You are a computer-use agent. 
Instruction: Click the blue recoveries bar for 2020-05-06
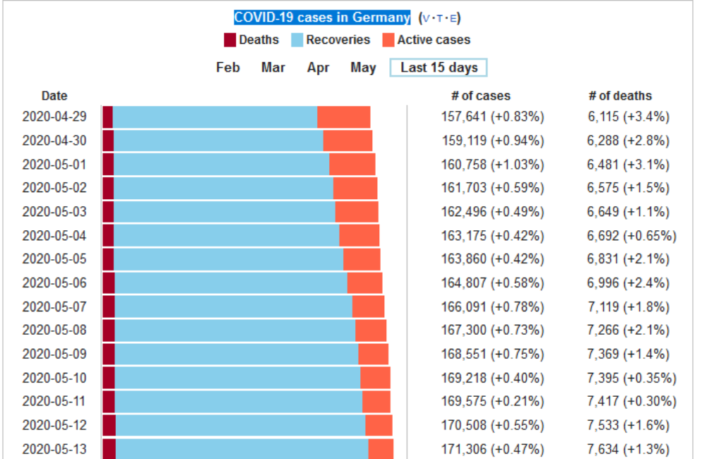[x=231, y=283]
